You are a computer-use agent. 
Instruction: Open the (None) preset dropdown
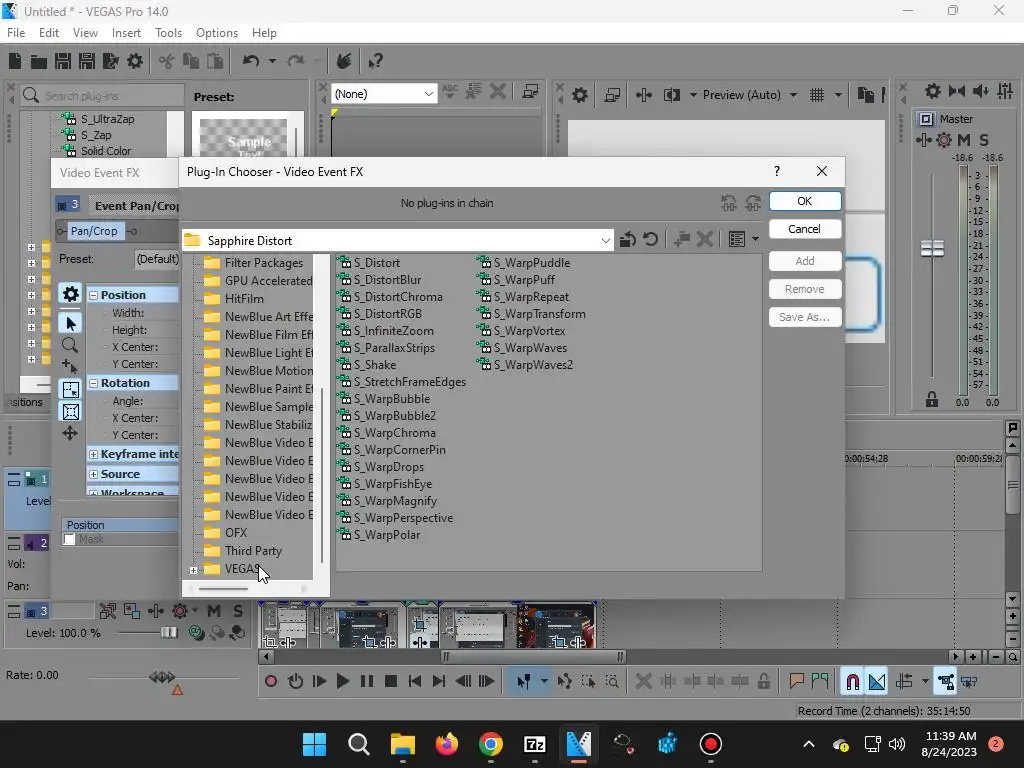point(428,94)
